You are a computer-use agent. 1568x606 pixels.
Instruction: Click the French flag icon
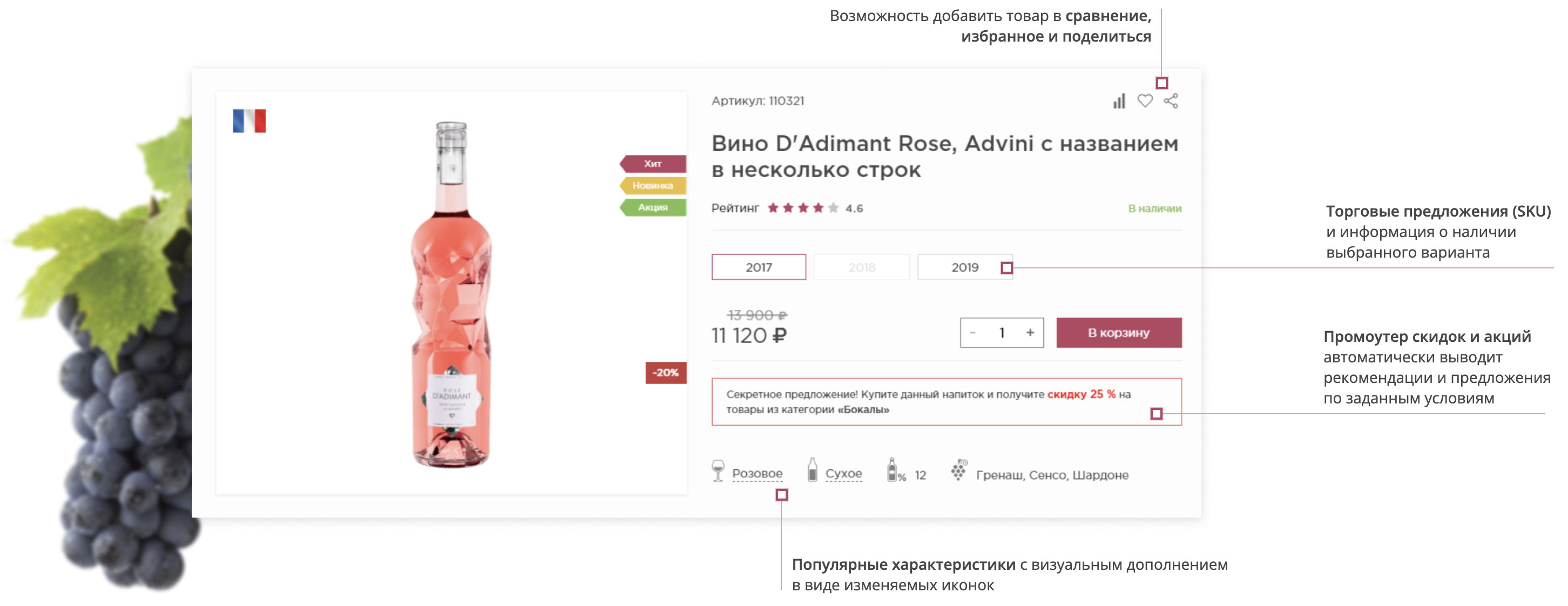pyautogui.click(x=249, y=120)
